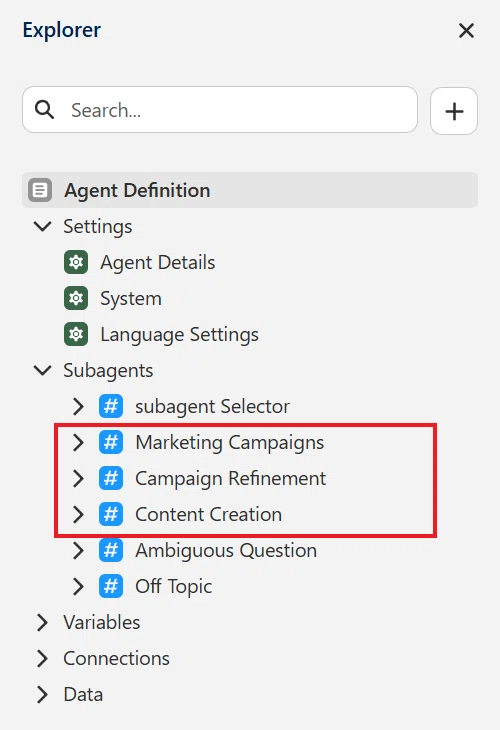Screen dimensions: 500x730
Task: Click the plus button to add an item
Action: pos(454,111)
